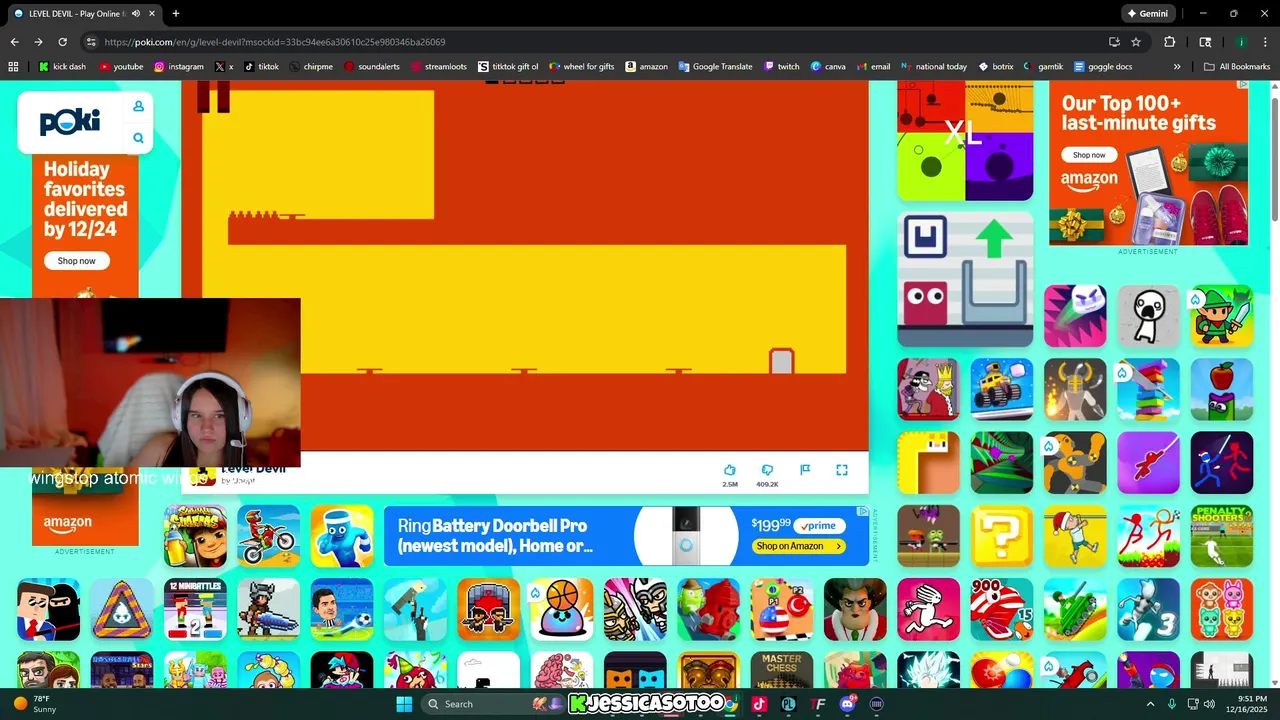Open TikTok app from the taskbar
The image size is (1280, 720).
(759, 704)
